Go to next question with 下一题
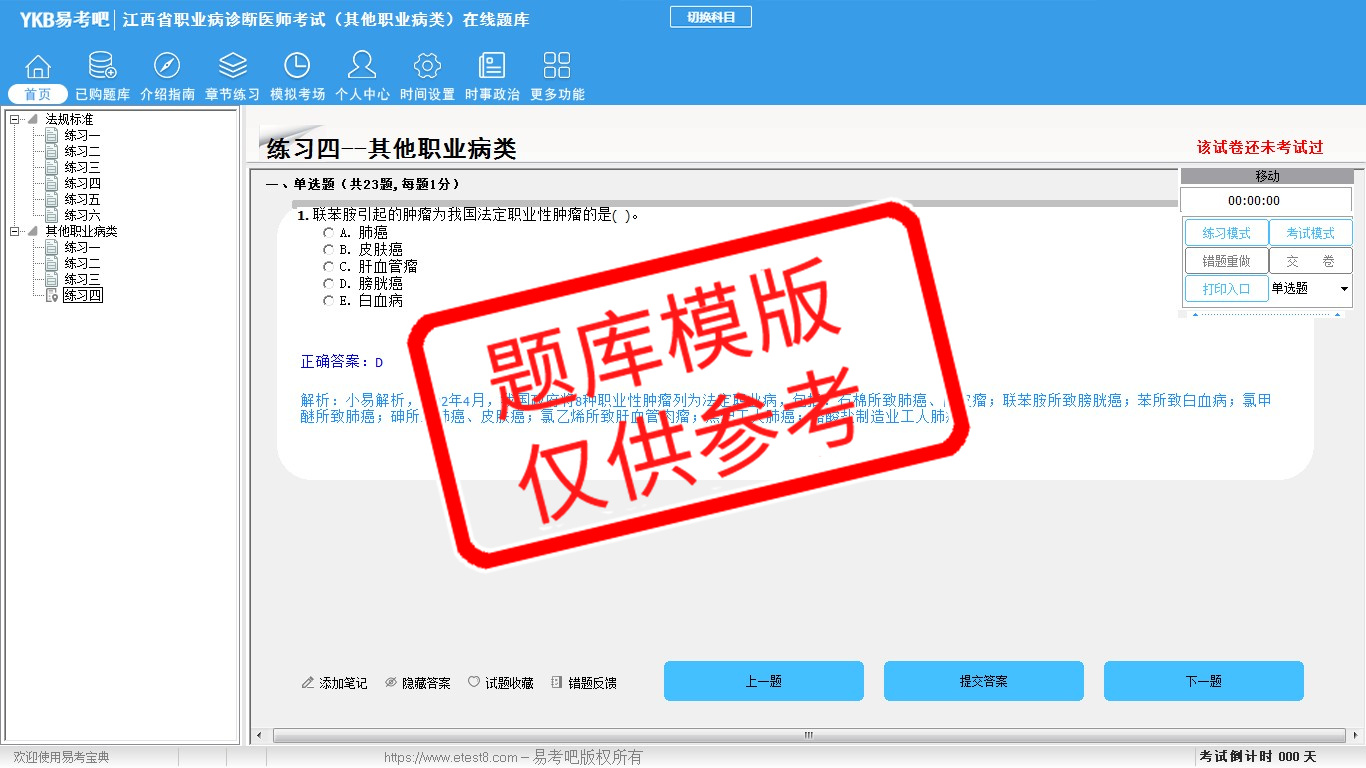The width and height of the screenshot is (1366, 768). pos(1204,681)
